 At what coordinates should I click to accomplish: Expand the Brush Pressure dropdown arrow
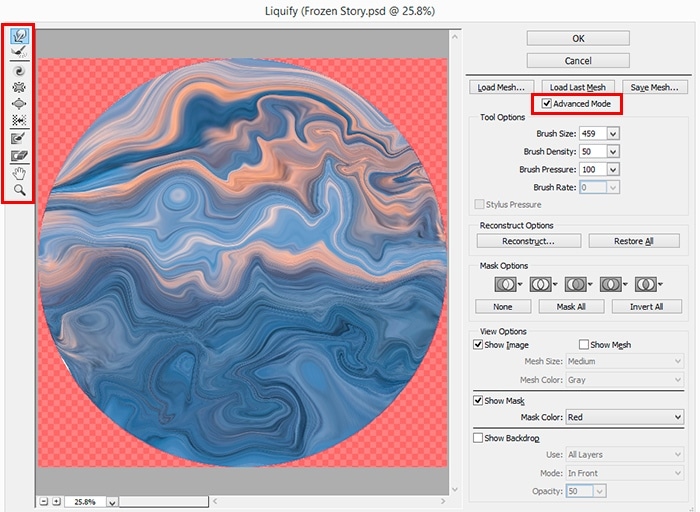613,170
